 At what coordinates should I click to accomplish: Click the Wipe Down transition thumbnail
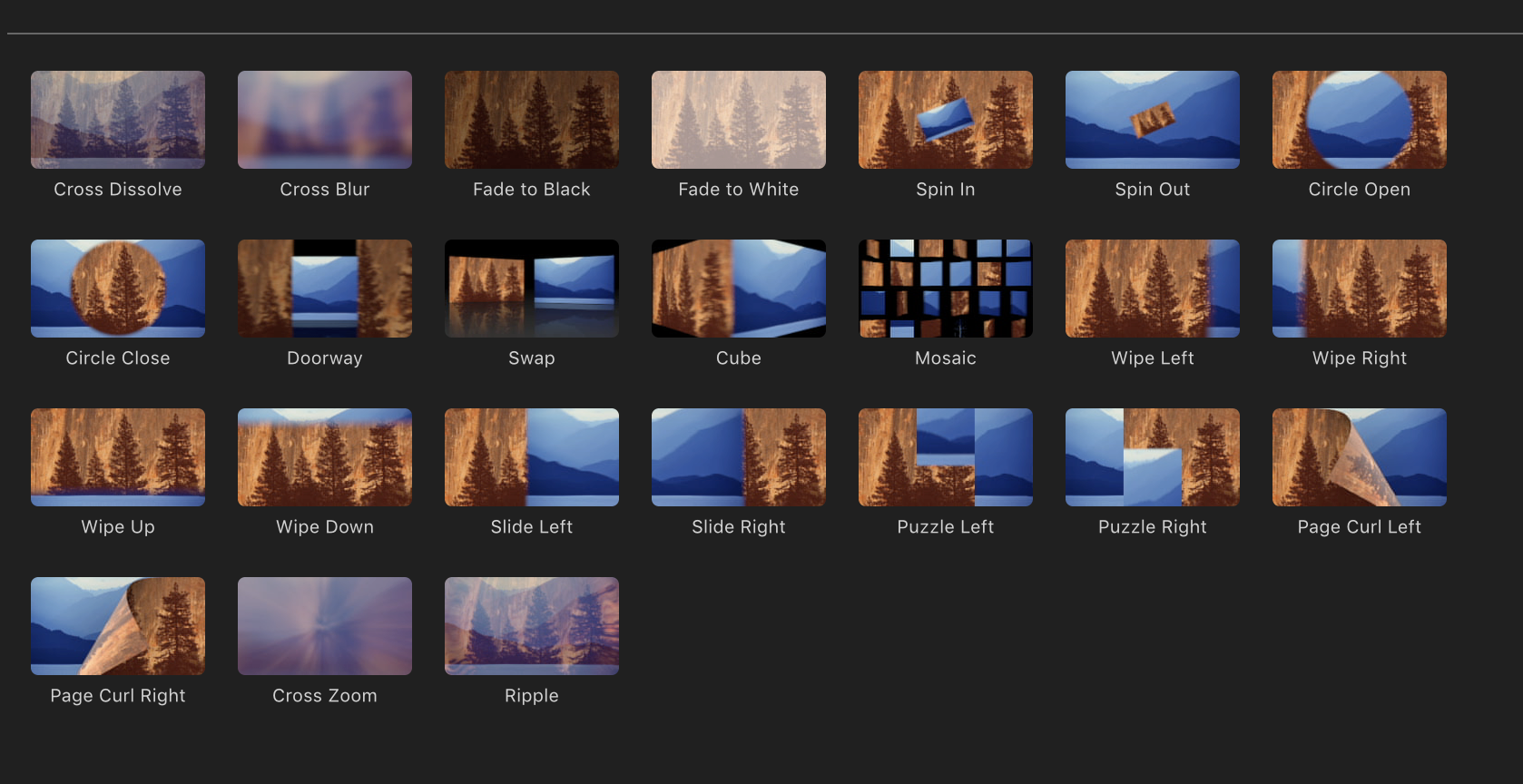[x=325, y=457]
